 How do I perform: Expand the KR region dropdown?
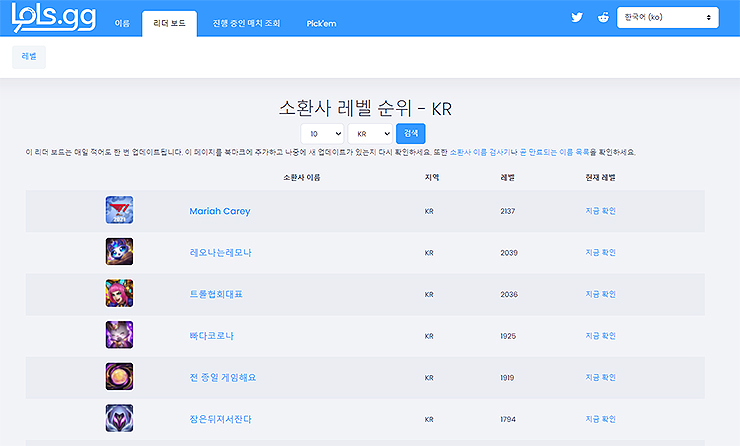point(370,134)
